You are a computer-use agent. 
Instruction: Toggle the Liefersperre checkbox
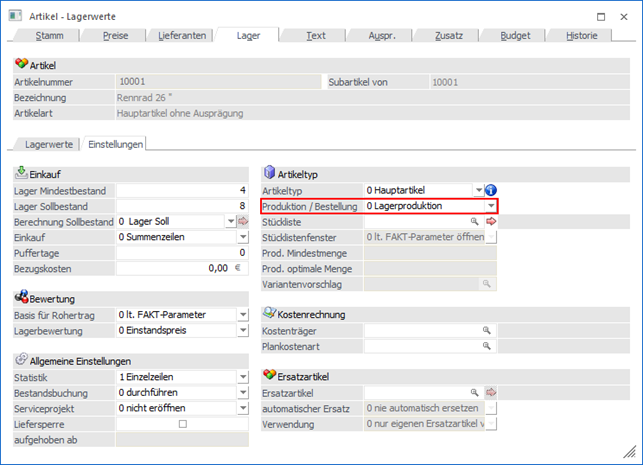(x=182, y=424)
